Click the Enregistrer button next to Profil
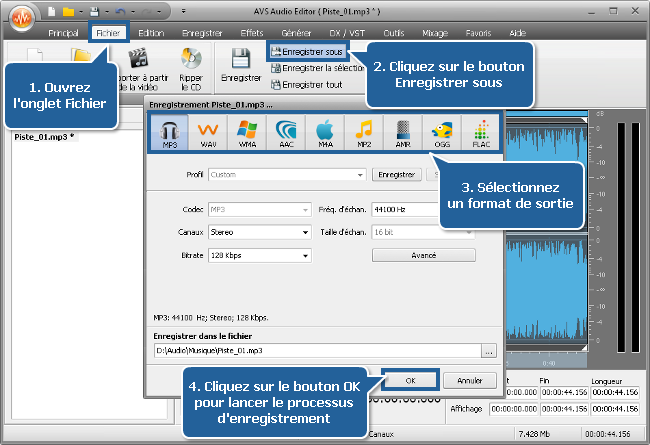The width and height of the screenshot is (650, 445). [x=396, y=175]
